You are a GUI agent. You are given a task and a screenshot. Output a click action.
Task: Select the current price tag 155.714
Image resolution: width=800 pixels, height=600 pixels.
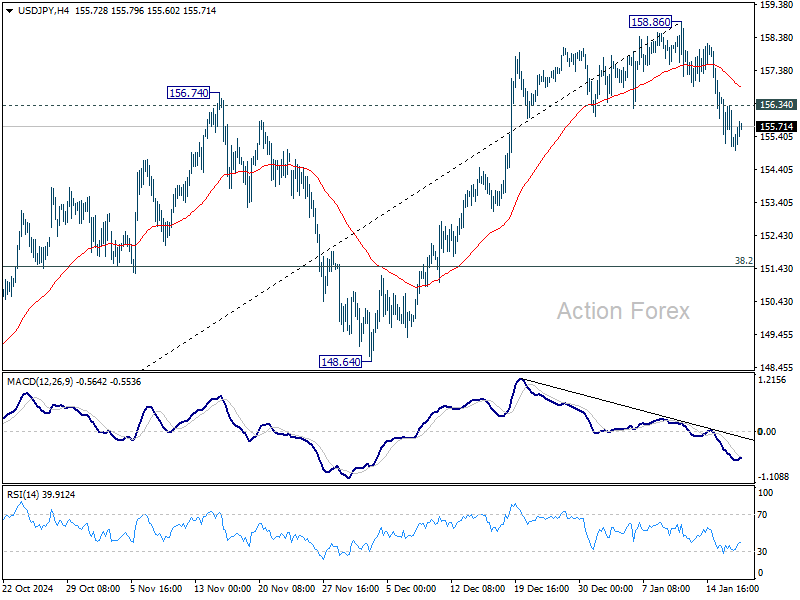click(777, 127)
